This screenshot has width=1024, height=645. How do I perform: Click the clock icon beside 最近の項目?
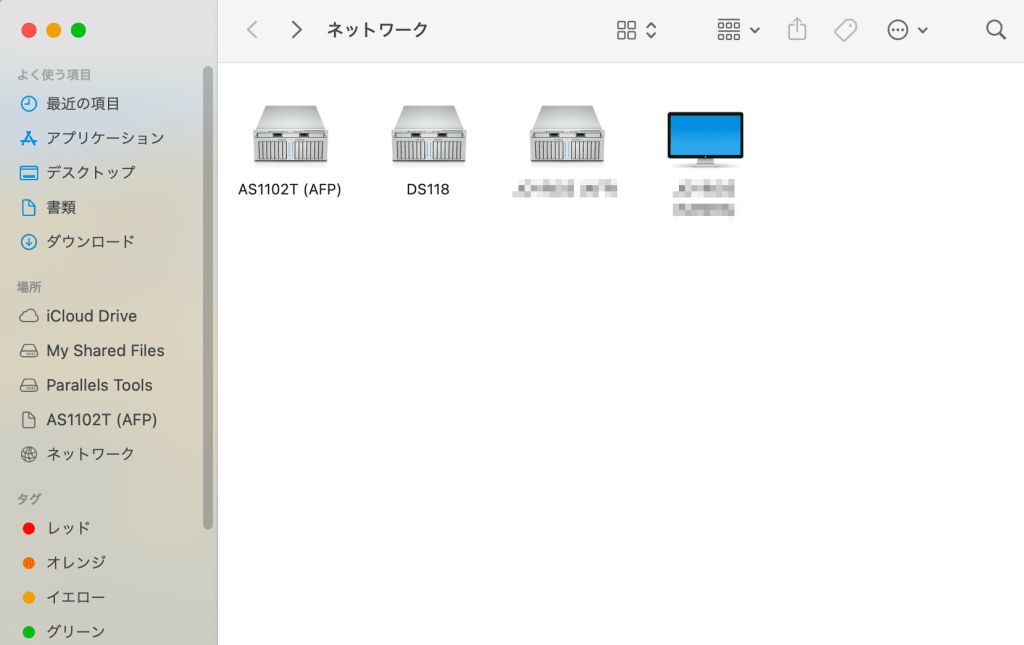tap(29, 104)
